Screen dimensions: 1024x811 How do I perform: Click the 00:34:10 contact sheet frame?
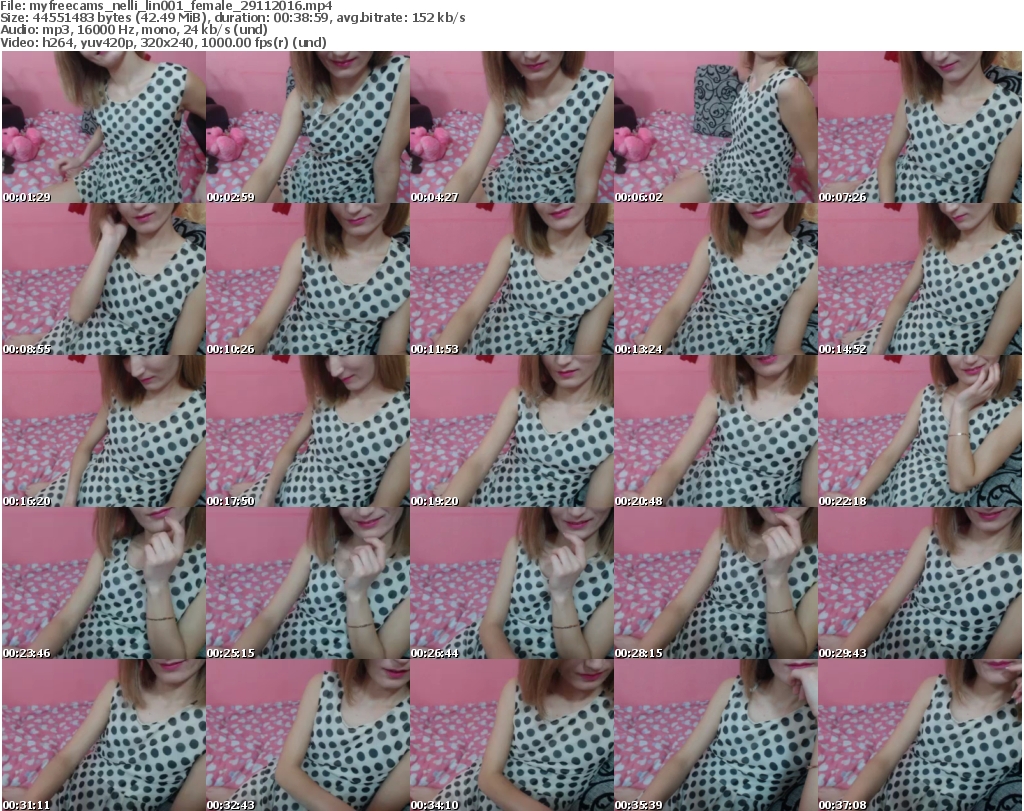pos(511,735)
